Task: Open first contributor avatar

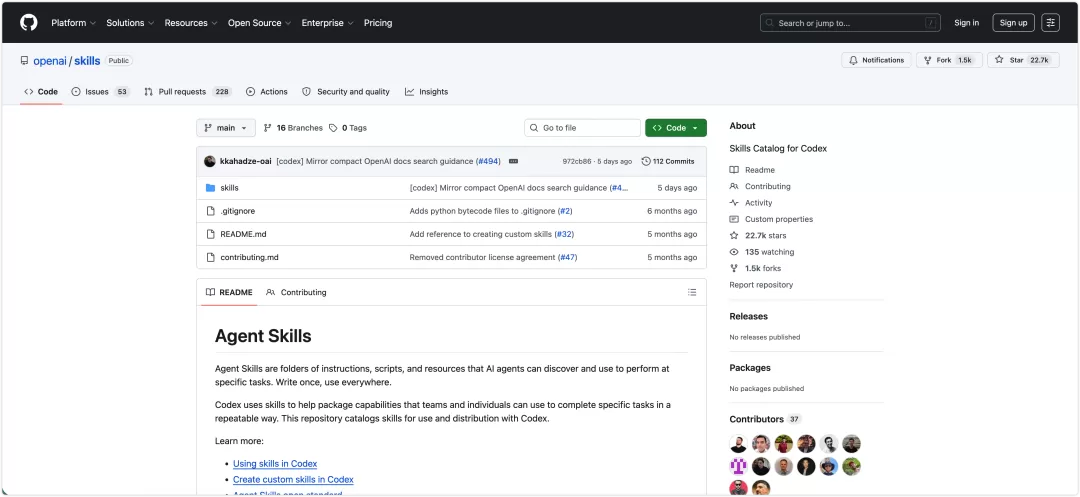Action: 738,444
